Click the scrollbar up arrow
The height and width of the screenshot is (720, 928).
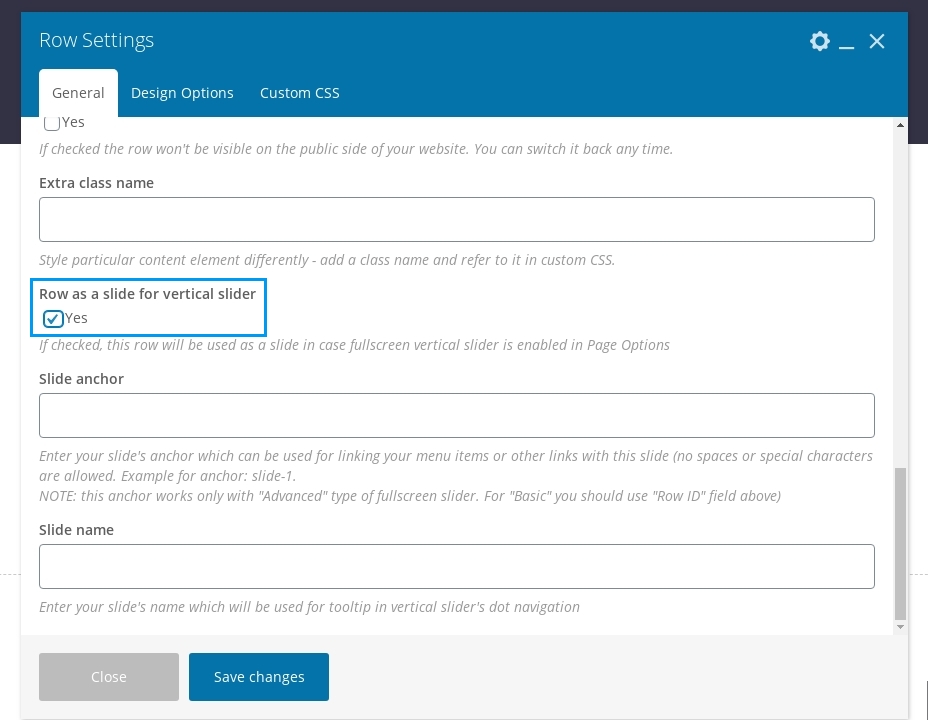coord(900,125)
